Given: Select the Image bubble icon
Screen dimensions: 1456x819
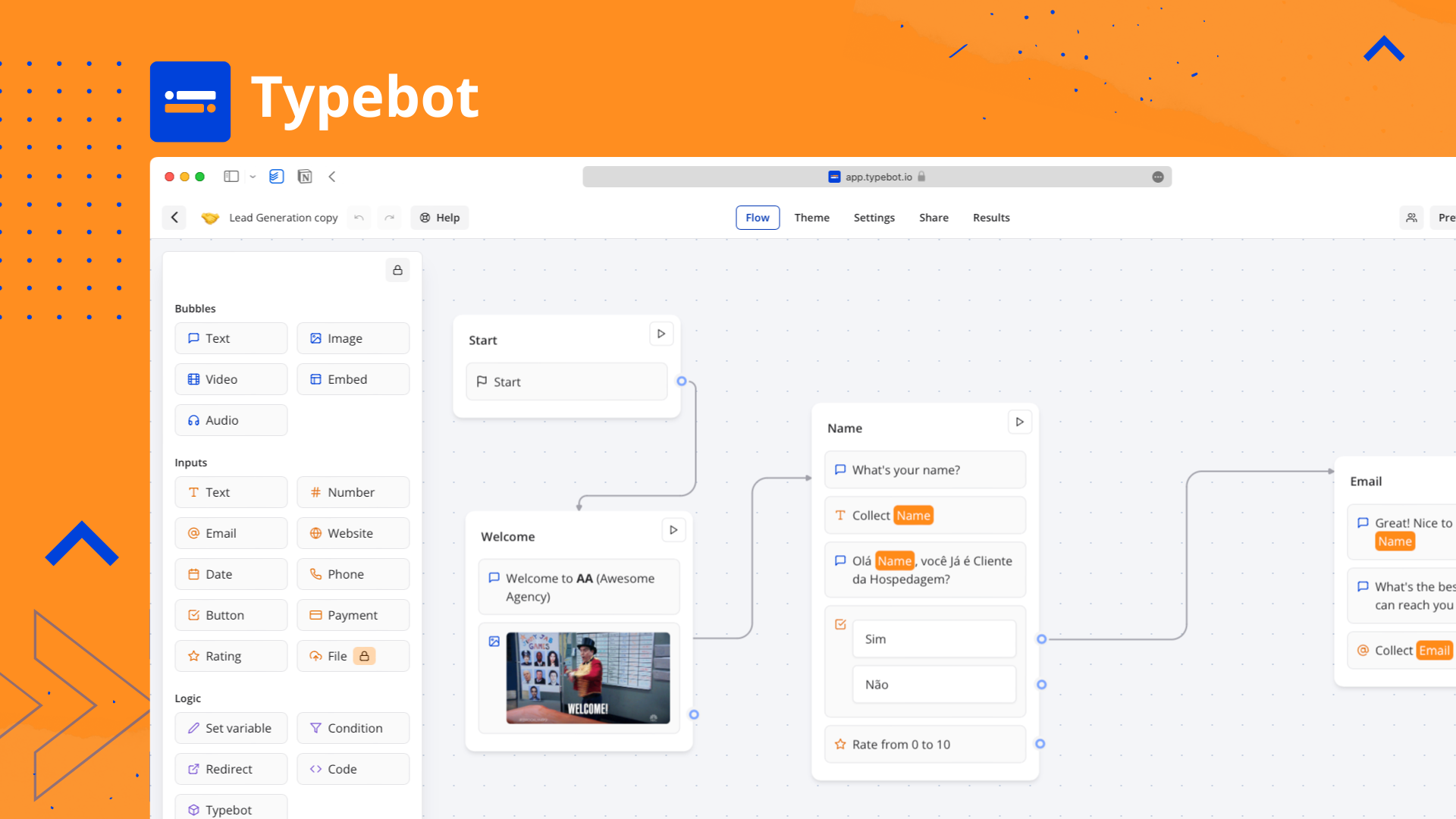Looking at the screenshot, I should tap(316, 338).
